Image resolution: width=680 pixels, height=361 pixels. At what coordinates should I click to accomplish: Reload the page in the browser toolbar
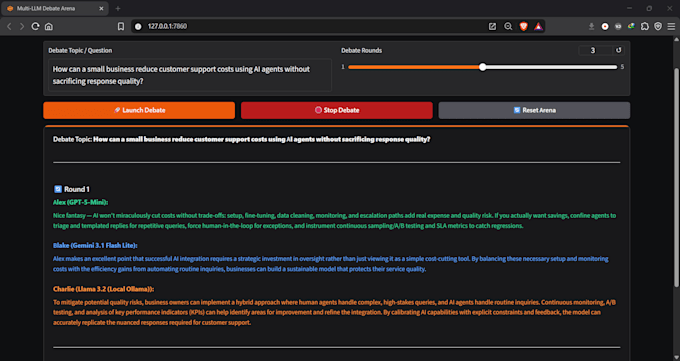point(36,26)
